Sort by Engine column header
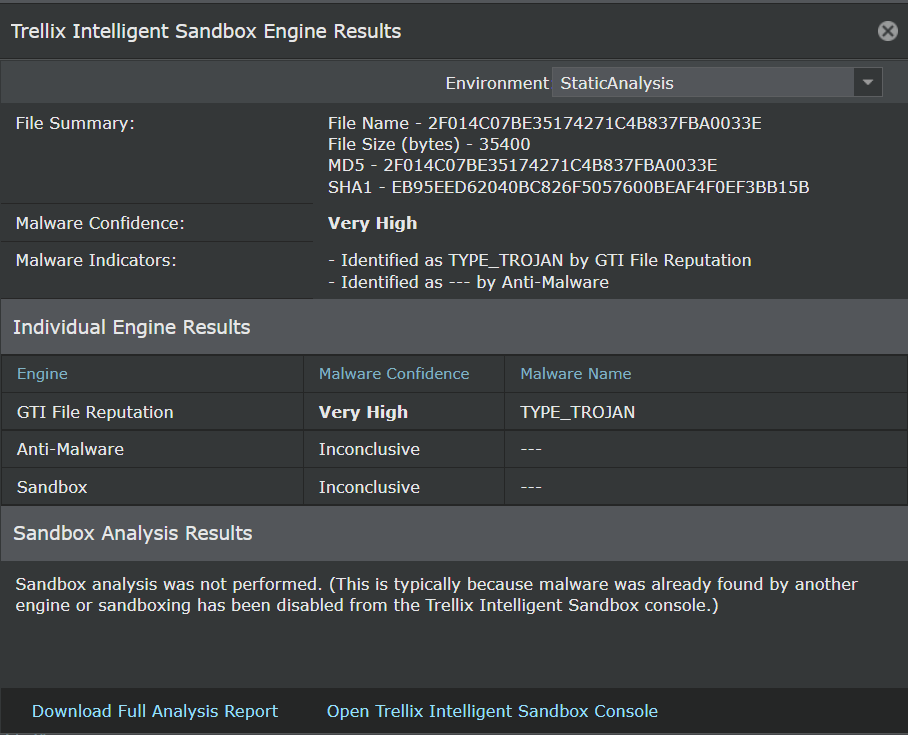908x735 pixels. click(x=42, y=374)
